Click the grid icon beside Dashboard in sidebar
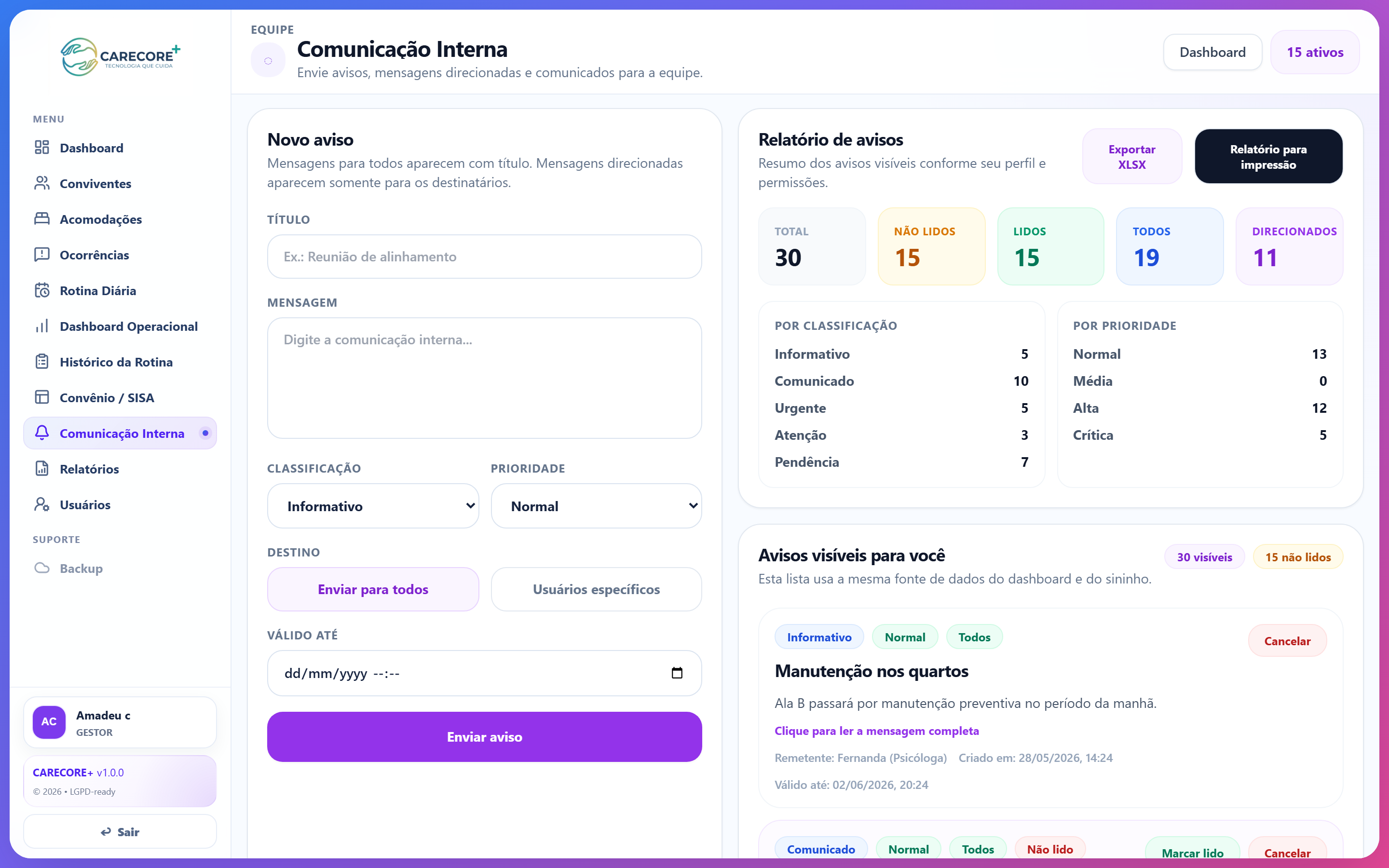The width and height of the screenshot is (1389, 868). 42,148
